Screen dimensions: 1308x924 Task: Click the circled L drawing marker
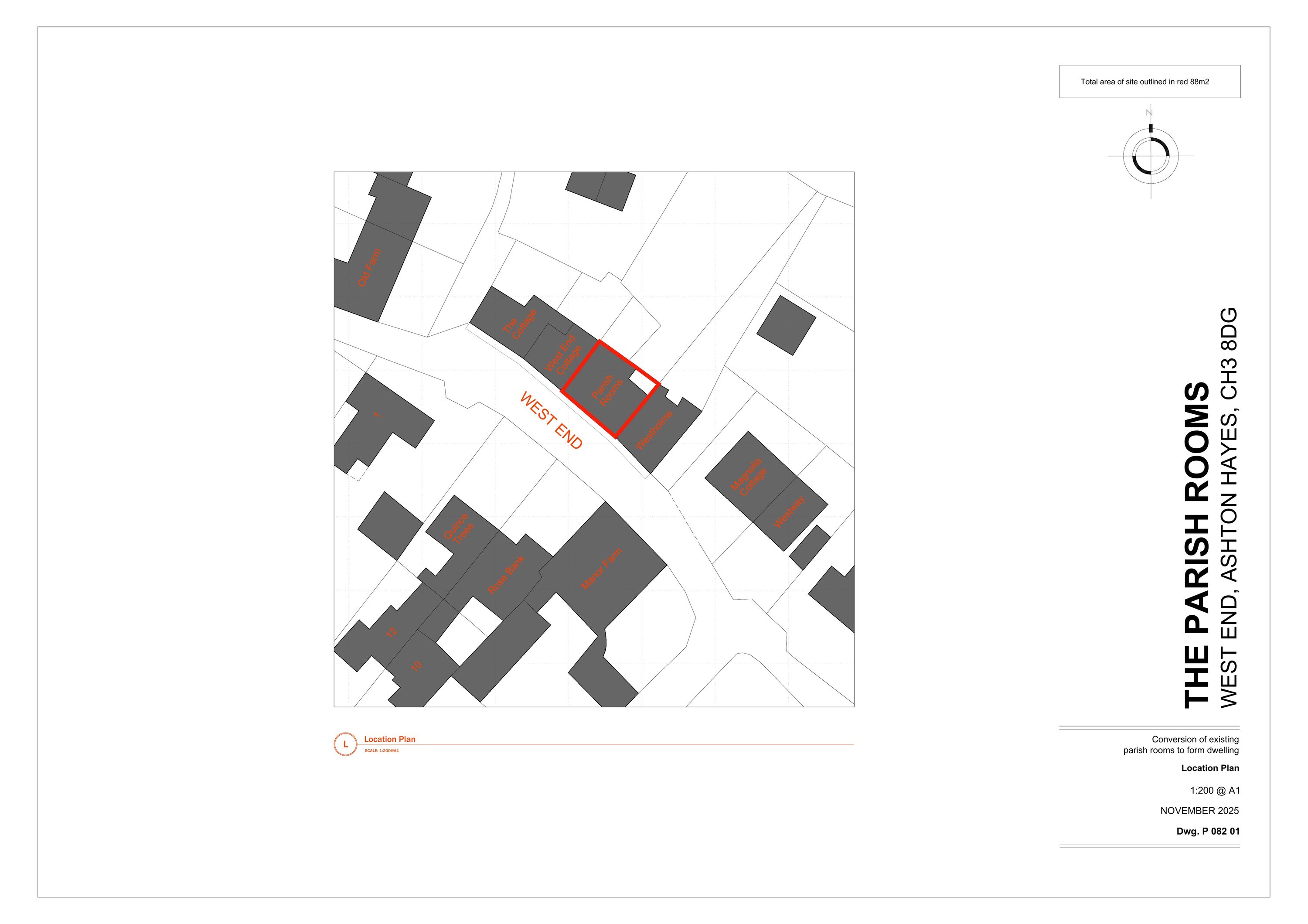(x=345, y=744)
